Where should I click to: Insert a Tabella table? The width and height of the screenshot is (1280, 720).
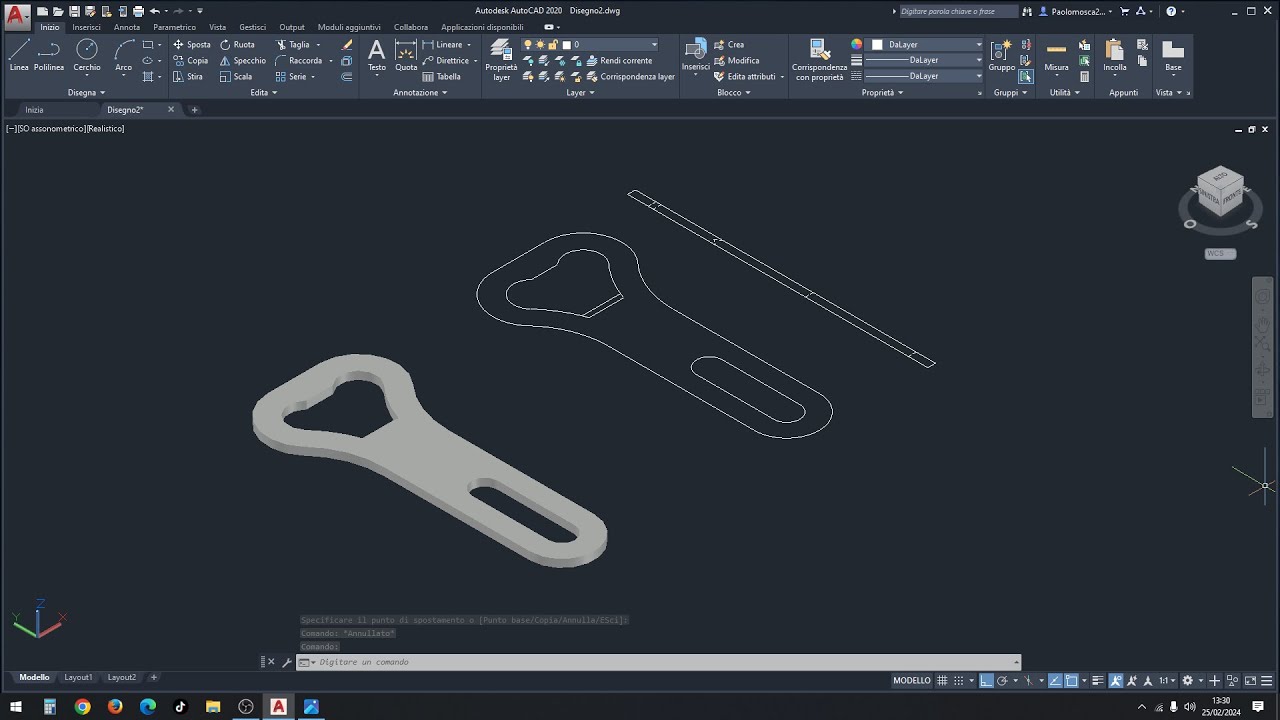coord(442,77)
